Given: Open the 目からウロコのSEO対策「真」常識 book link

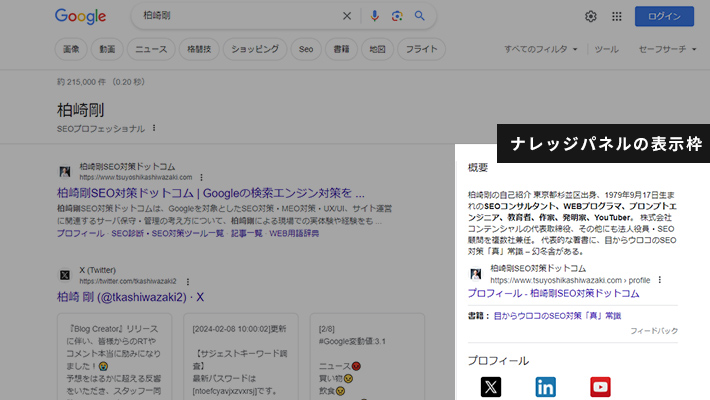Looking at the screenshot, I should tap(557, 316).
